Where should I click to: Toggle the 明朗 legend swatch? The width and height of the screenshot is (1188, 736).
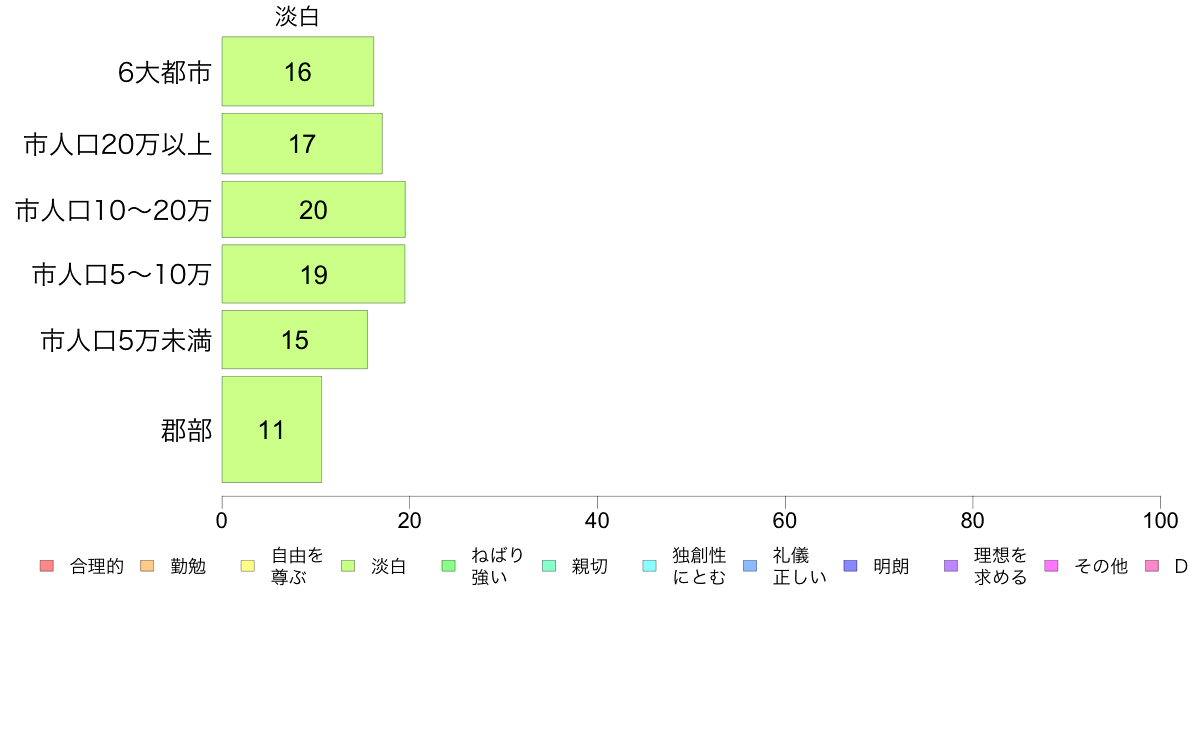coord(850,566)
